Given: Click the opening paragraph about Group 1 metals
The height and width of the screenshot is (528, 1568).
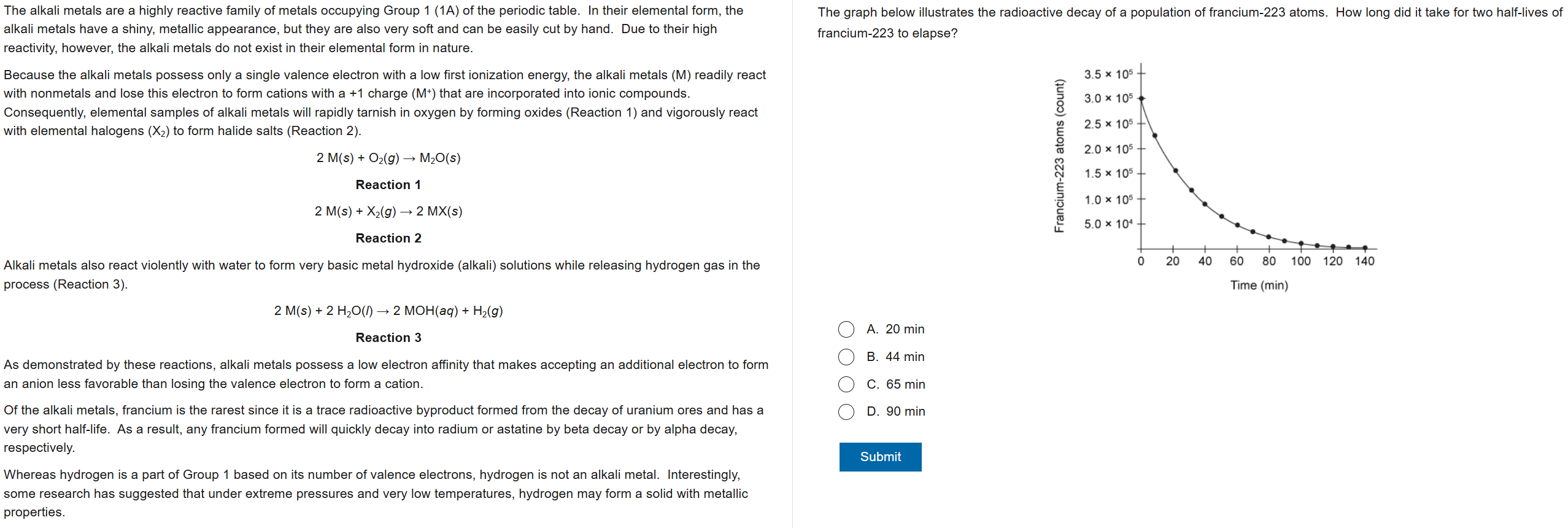Looking at the screenshot, I should 373,29.
